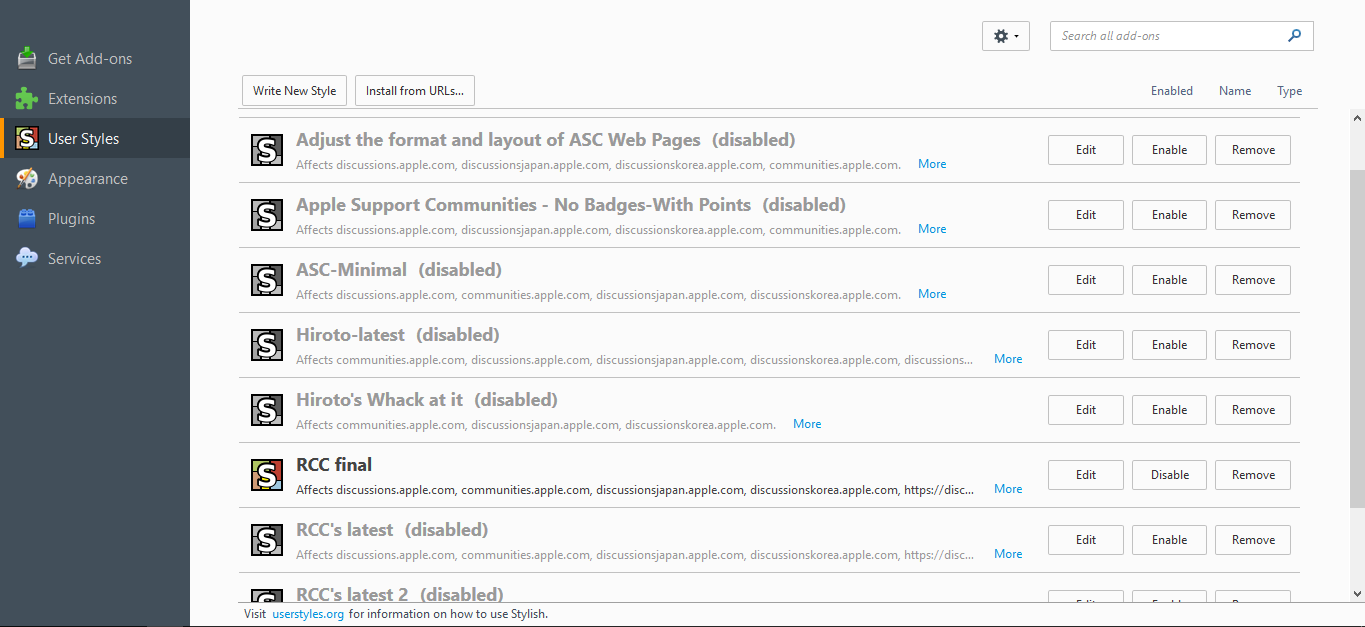Click the Hiroto-latest style icon
The height and width of the screenshot is (627, 1365).
(266, 345)
